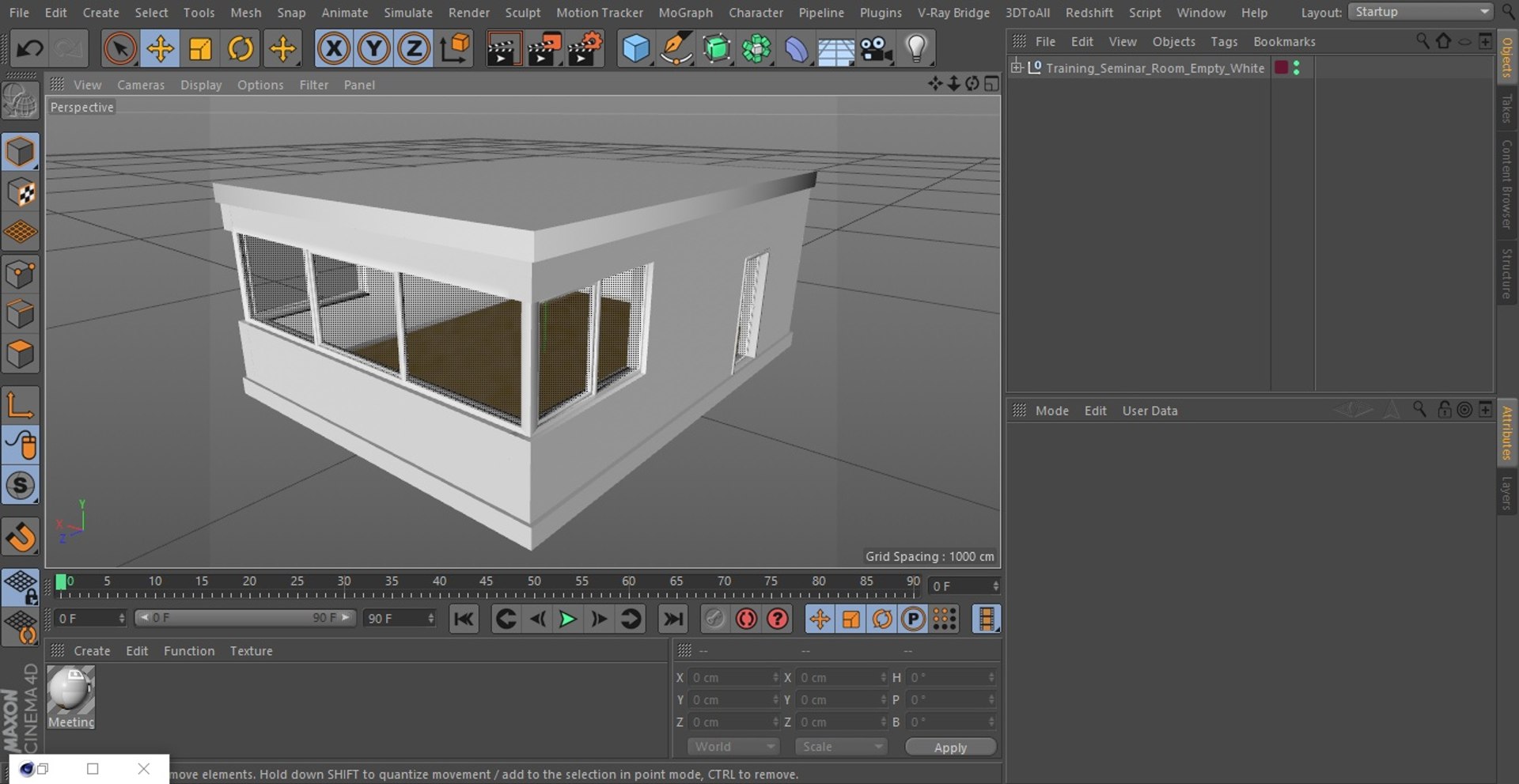This screenshot has height=784, width=1519.
Task: Add a Light object
Action: pos(916,49)
